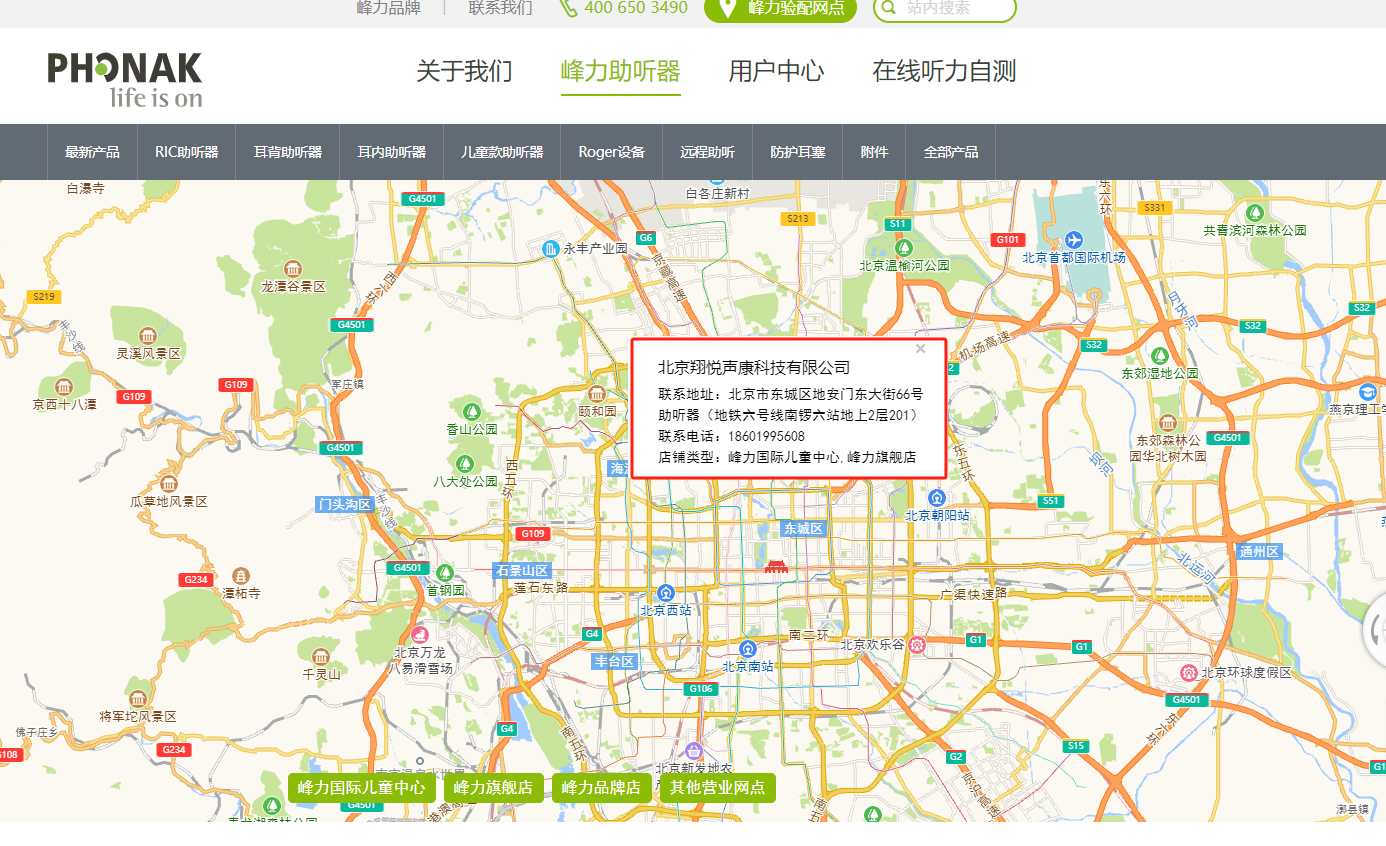
Task: Click the 通州区 district label
Action: coord(1259,552)
